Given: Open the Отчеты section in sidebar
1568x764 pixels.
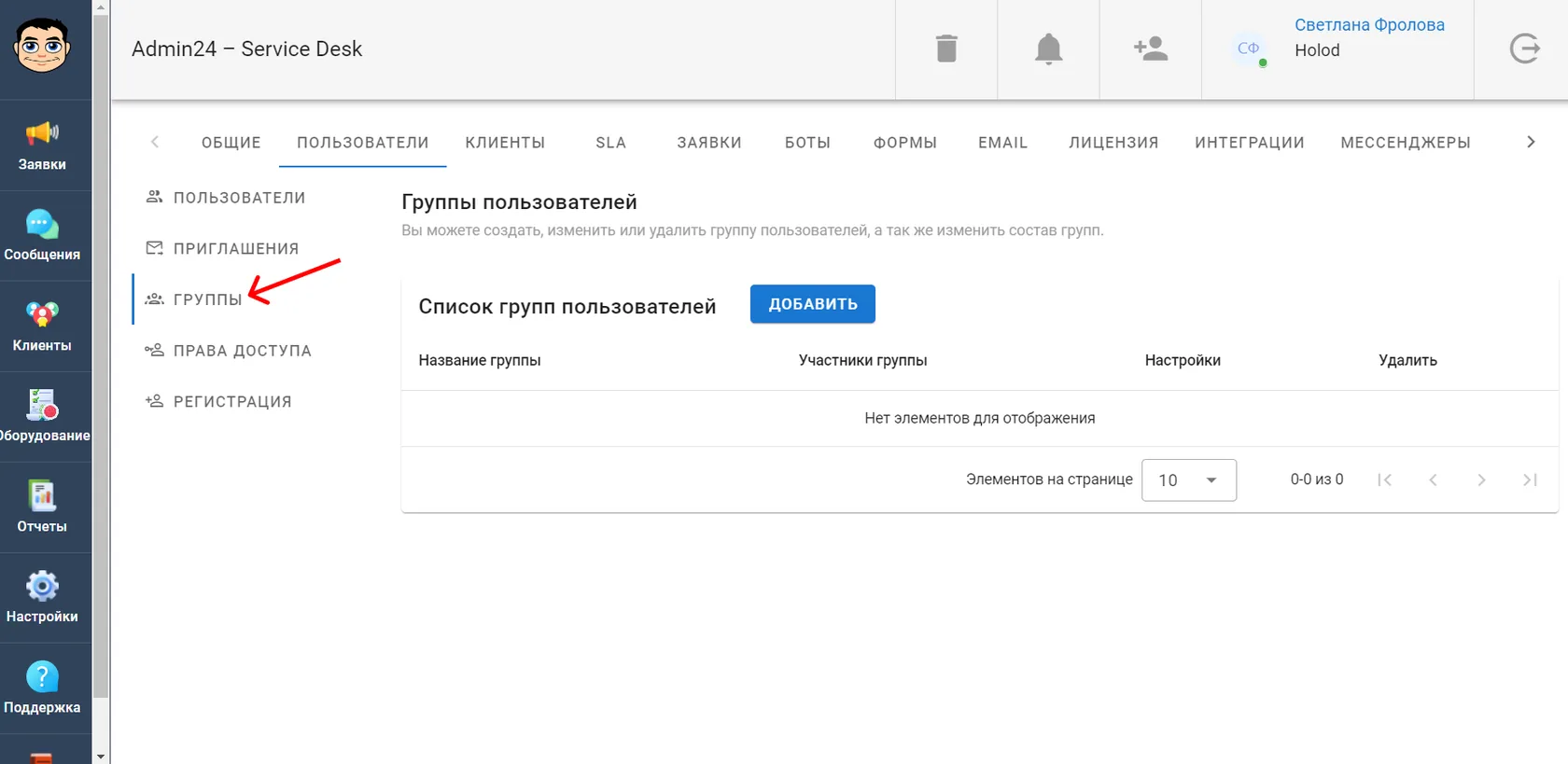Looking at the screenshot, I should 42,507.
